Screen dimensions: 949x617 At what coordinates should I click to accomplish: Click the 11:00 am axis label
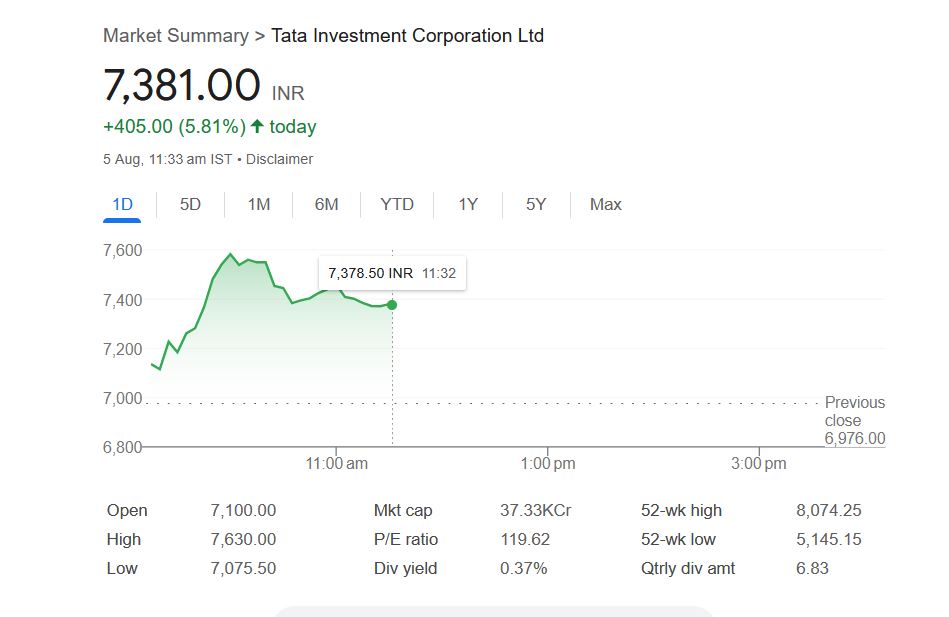tap(335, 463)
